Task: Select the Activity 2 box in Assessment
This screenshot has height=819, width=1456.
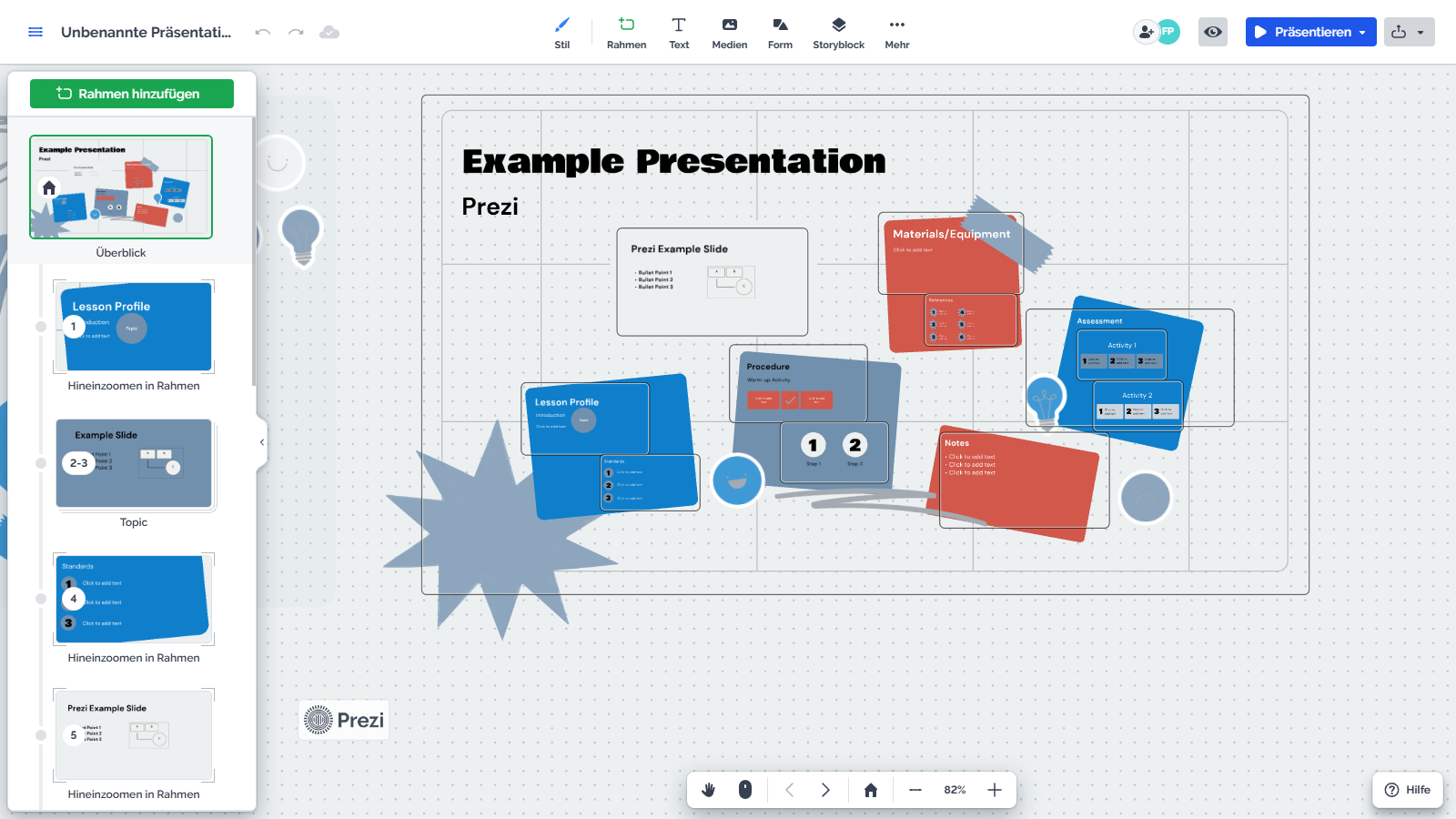Action: [1137, 404]
